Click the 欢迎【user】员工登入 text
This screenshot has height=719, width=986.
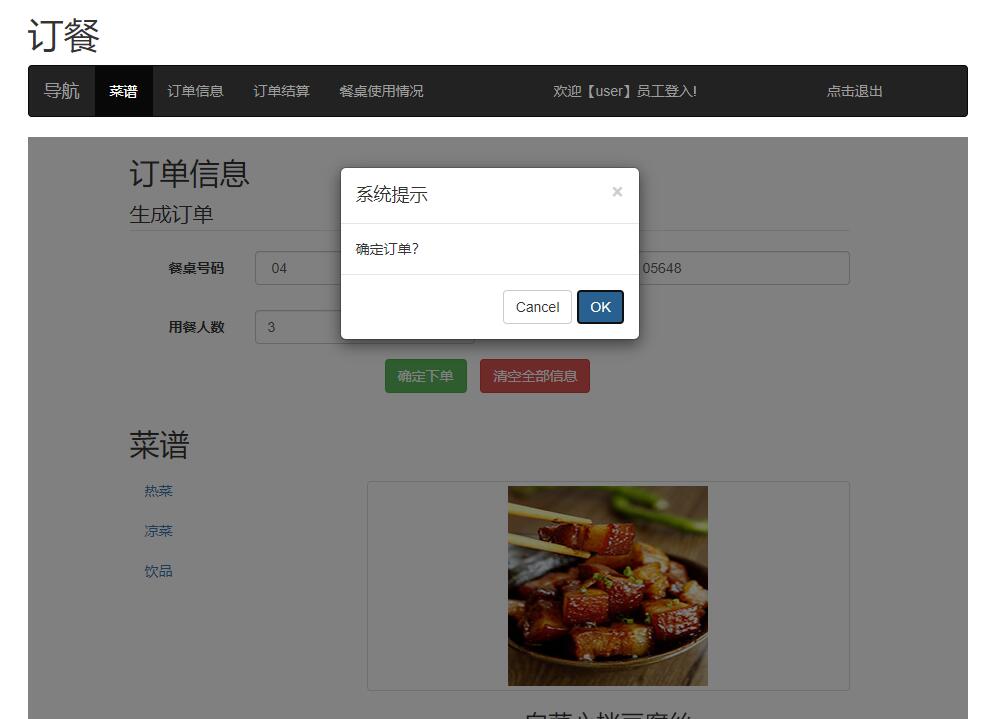pyautogui.click(x=624, y=90)
